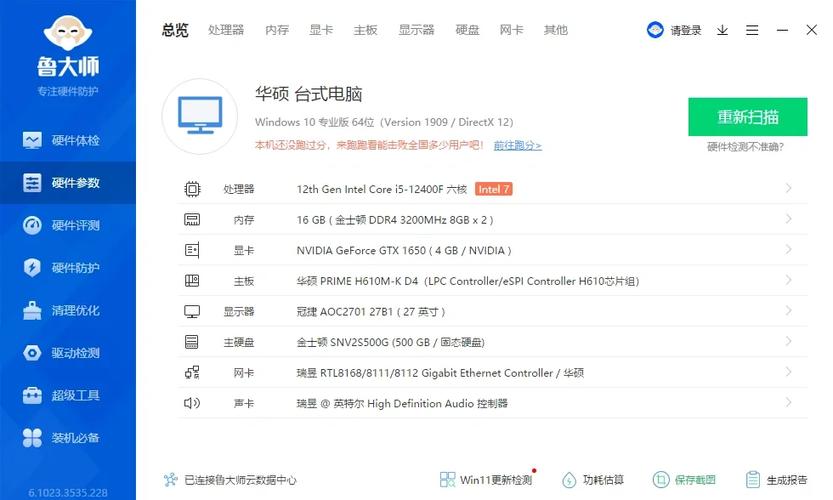Open 硬件评测 benchmark section
The image size is (833, 500).
point(67,225)
